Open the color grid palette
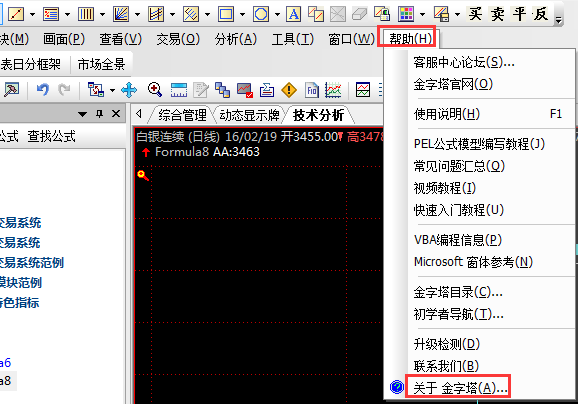 click(x=406, y=14)
